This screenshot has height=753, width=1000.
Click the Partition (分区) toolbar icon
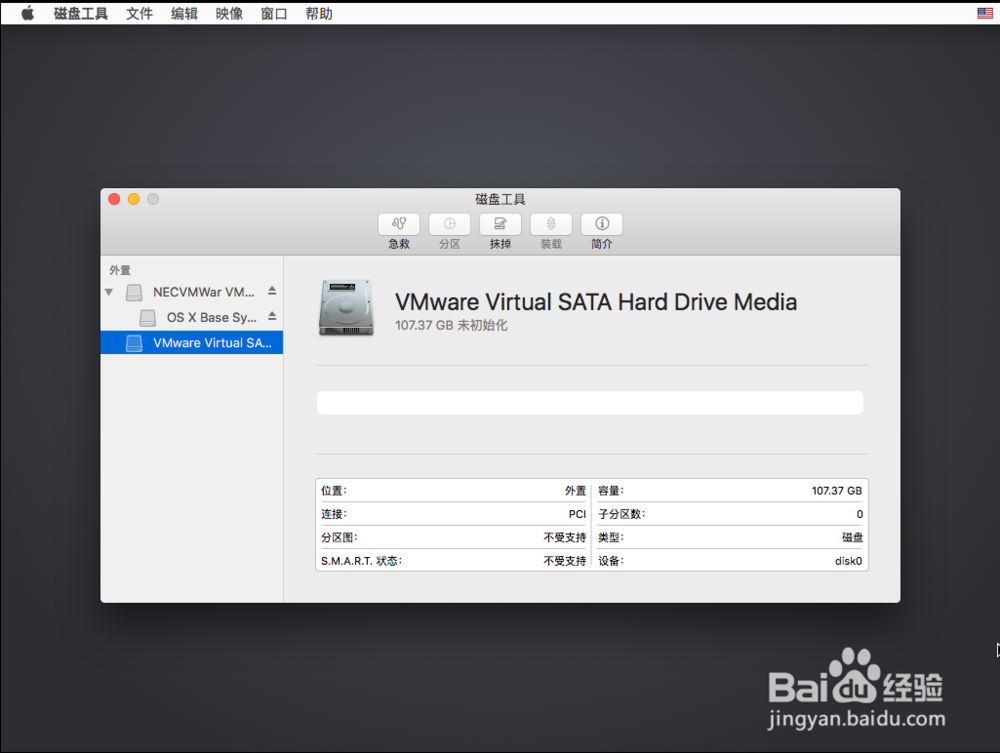coord(450,224)
